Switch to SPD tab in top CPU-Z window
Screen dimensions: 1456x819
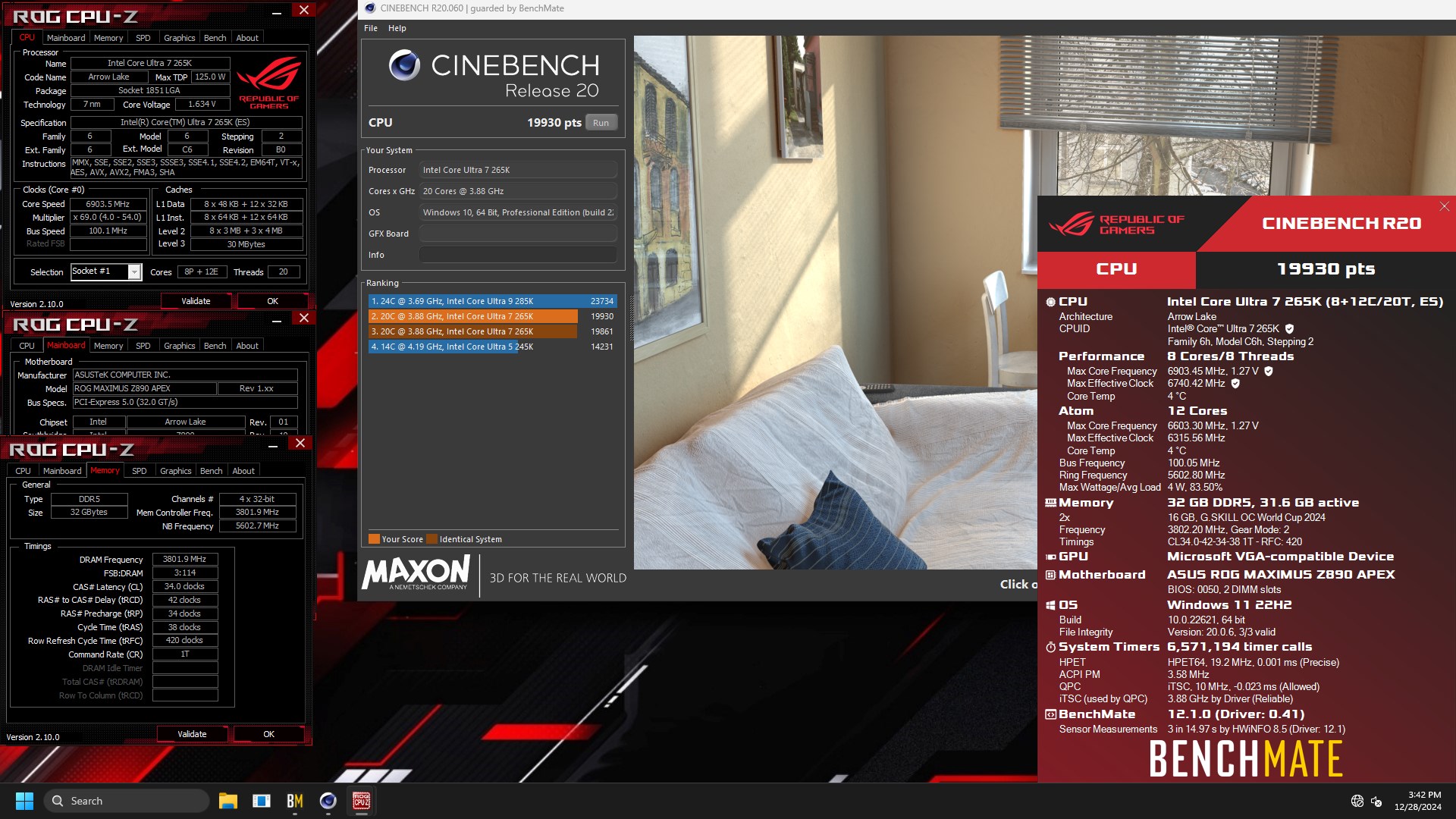143,38
